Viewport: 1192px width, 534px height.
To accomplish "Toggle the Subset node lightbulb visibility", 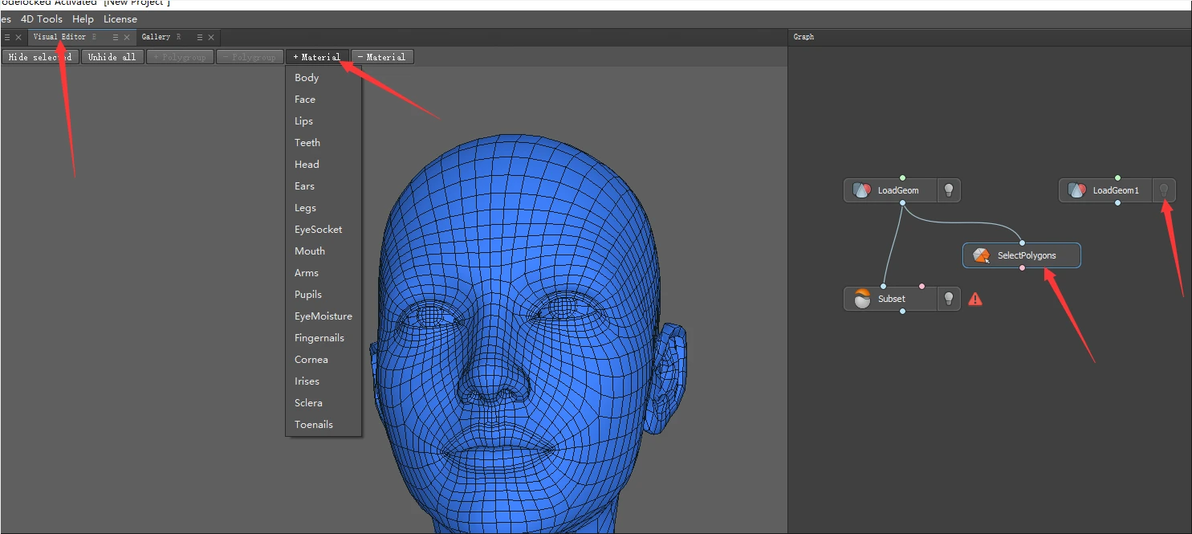I will coord(948,299).
